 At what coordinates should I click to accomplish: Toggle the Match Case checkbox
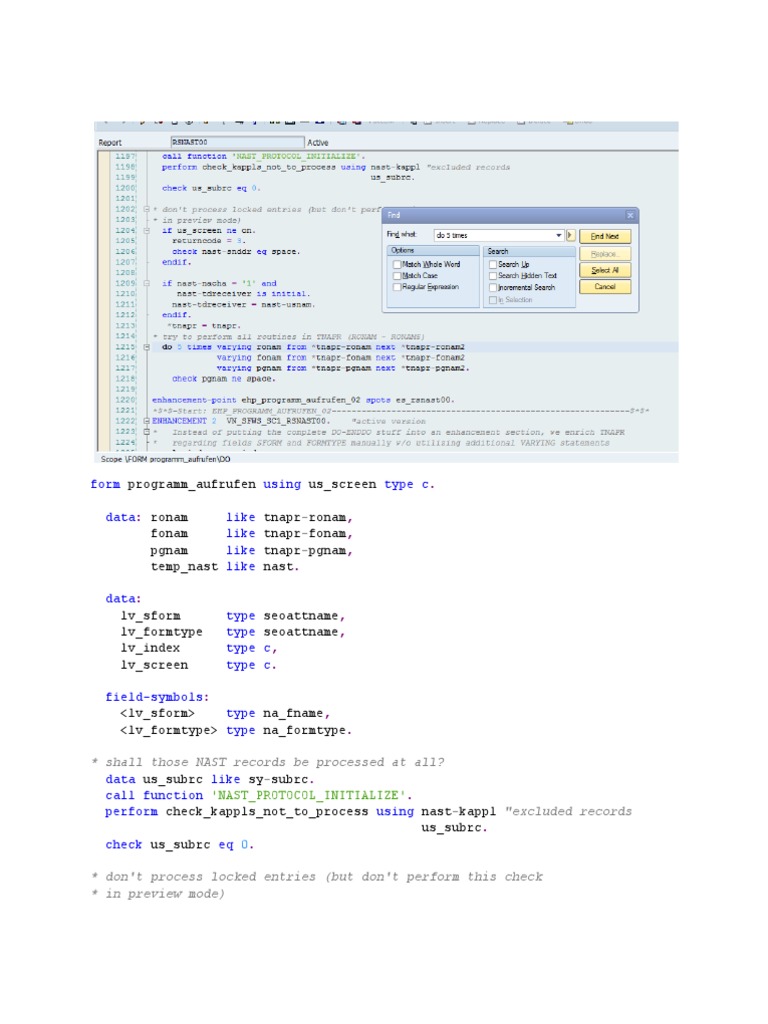[397, 276]
